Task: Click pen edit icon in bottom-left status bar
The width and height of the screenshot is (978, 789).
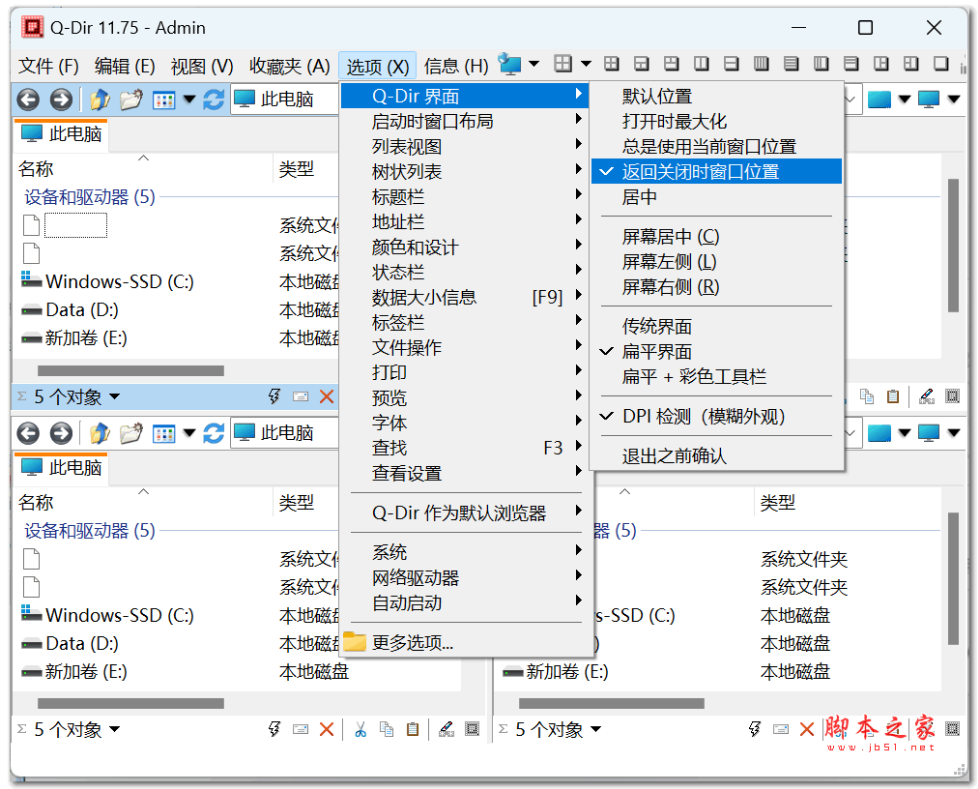Action: (447, 729)
